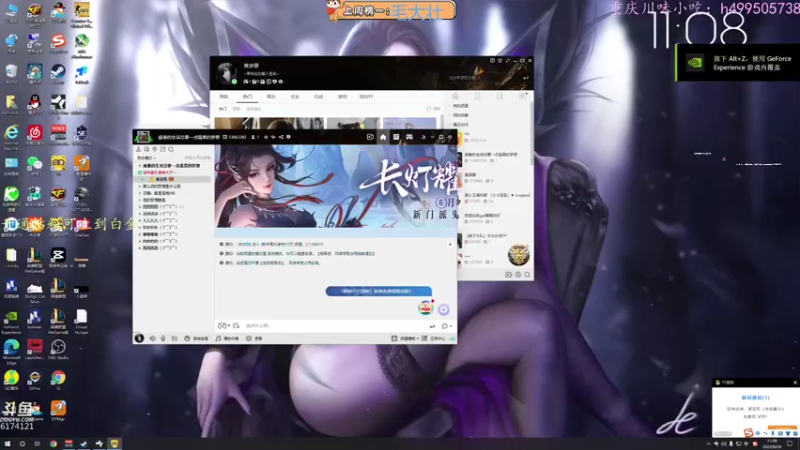Switch to the 我的YY tab in main window
Screen dimensions: 800x450
point(366,96)
